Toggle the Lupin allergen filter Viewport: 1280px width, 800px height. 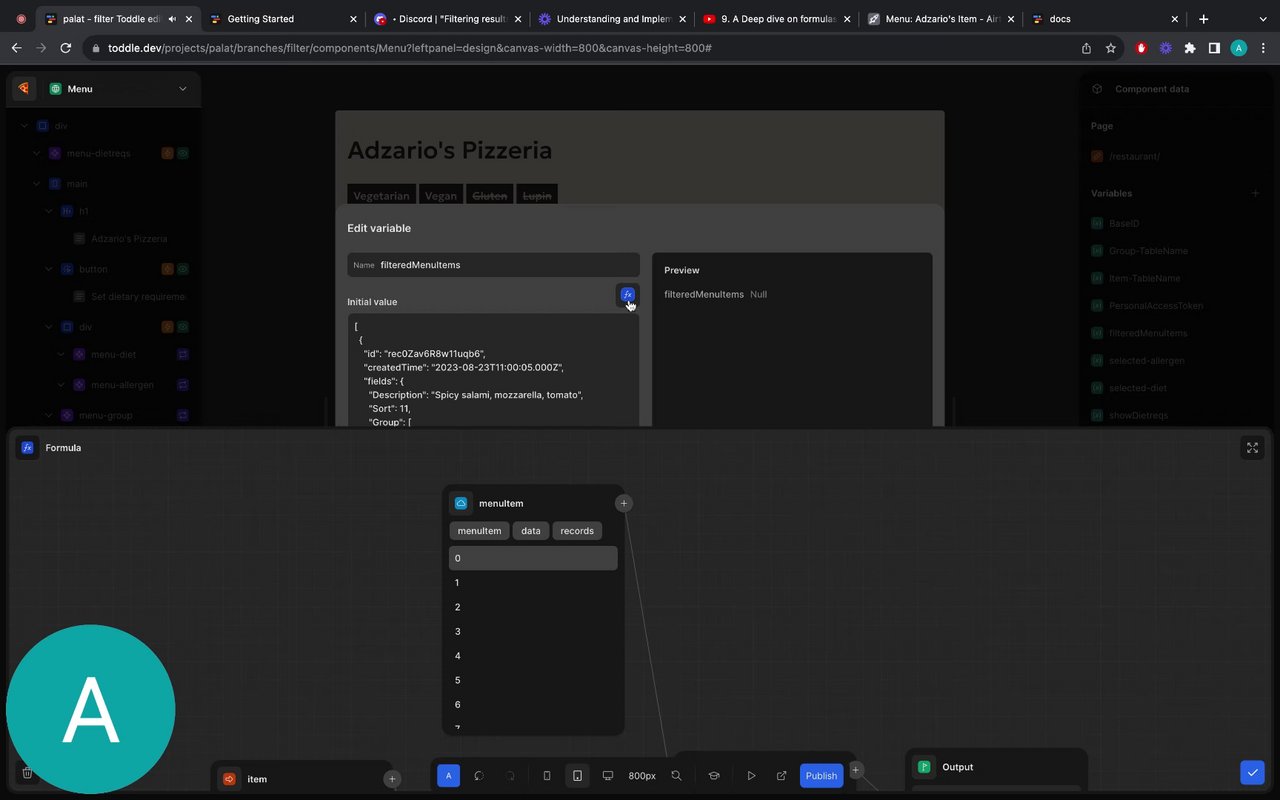pyautogui.click(x=537, y=196)
